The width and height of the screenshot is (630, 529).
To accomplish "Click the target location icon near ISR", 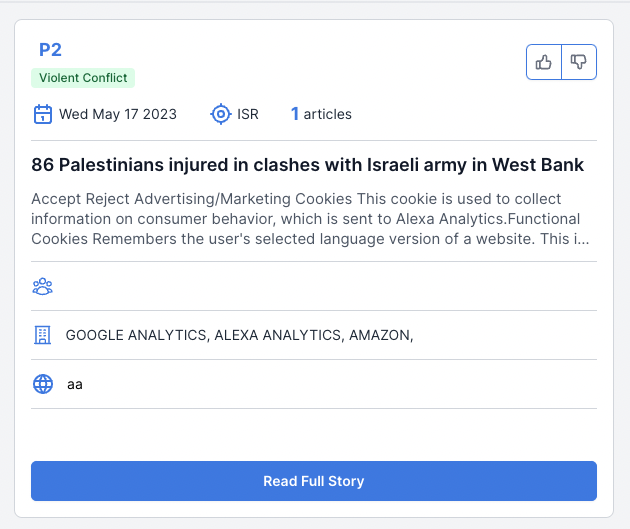I will click(x=221, y=114).
